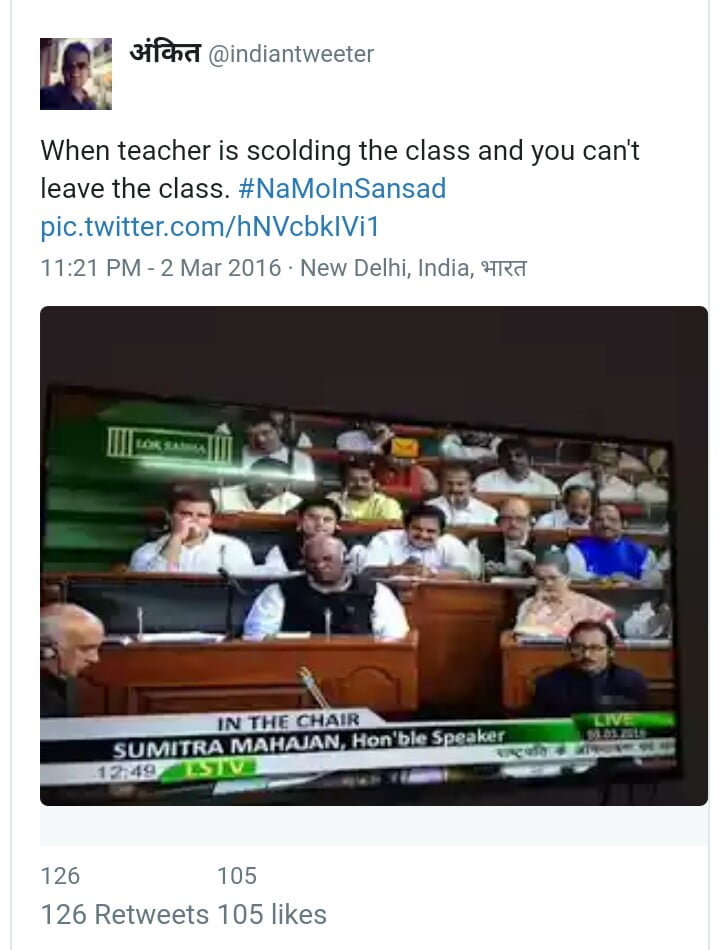This screenshot has height=950, width=720.
Task: Follow the pic.twitter.com/hNVcbkIVi1 link
Action: pos(210,227)
